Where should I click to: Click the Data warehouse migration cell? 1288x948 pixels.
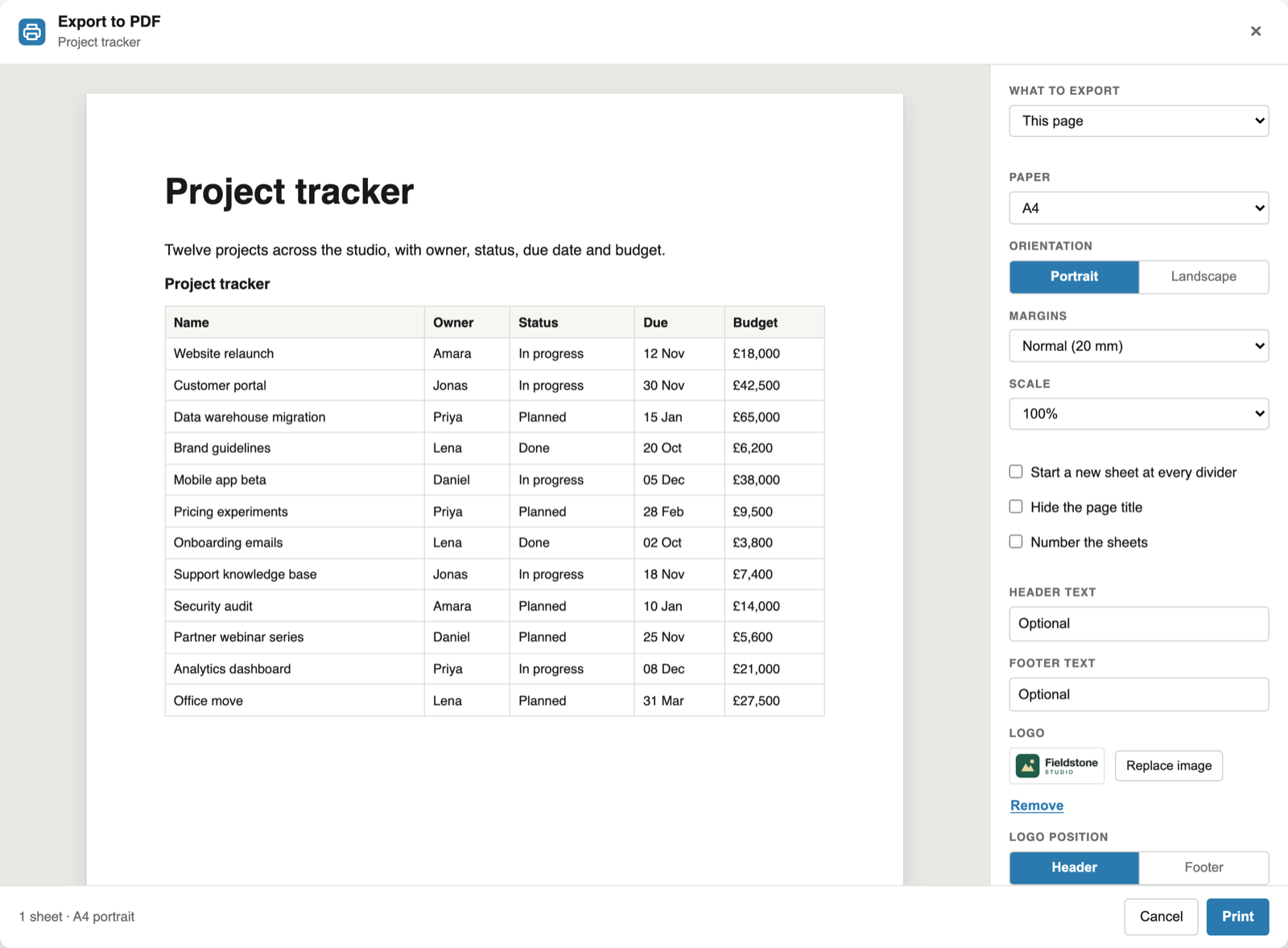pos(295,417)
